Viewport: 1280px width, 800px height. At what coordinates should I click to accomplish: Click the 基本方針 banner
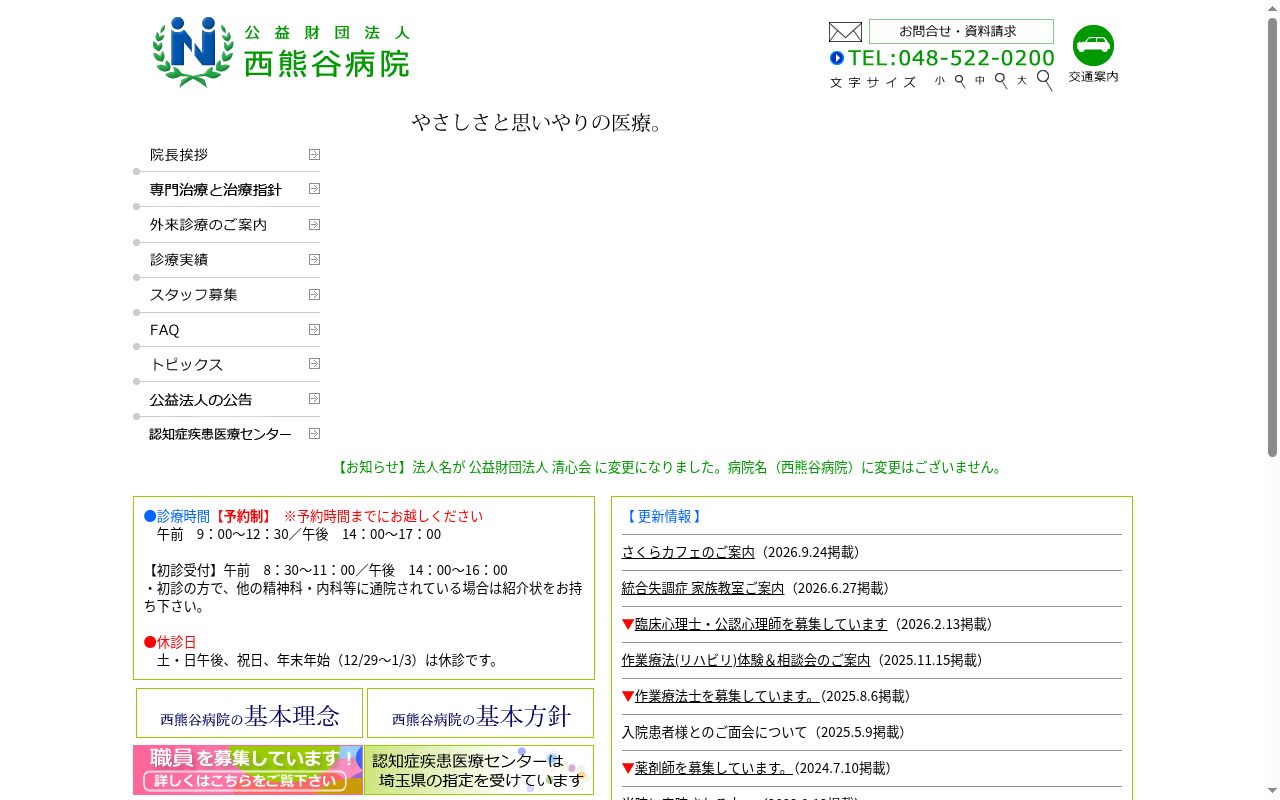coord(480,713)
